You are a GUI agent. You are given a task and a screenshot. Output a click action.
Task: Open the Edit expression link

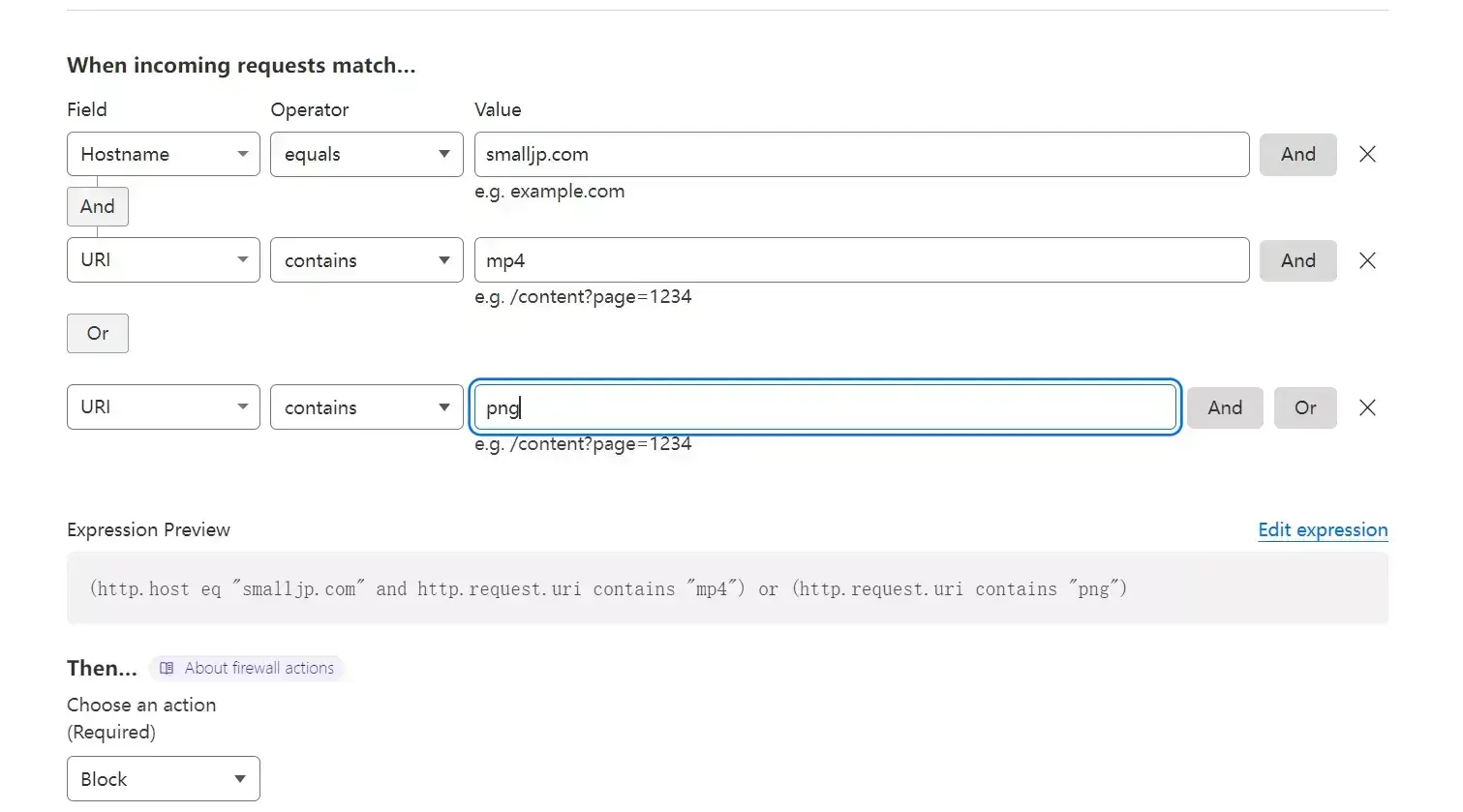click(x=1323, y=529)
